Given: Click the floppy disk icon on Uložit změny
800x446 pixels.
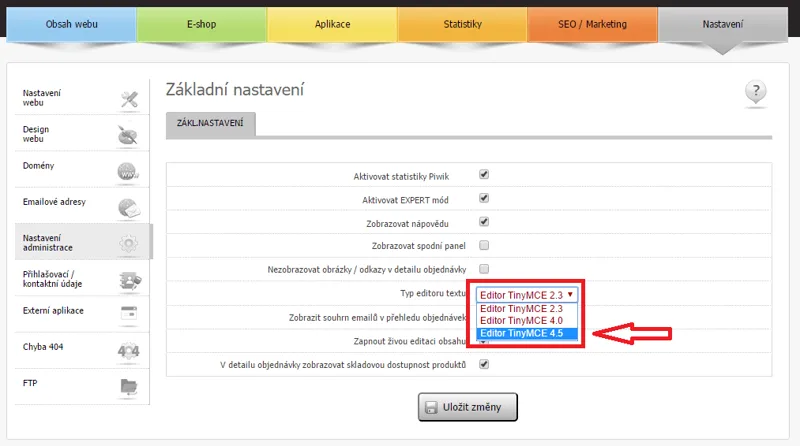Looking at the screenshot, I should (431, 407).
